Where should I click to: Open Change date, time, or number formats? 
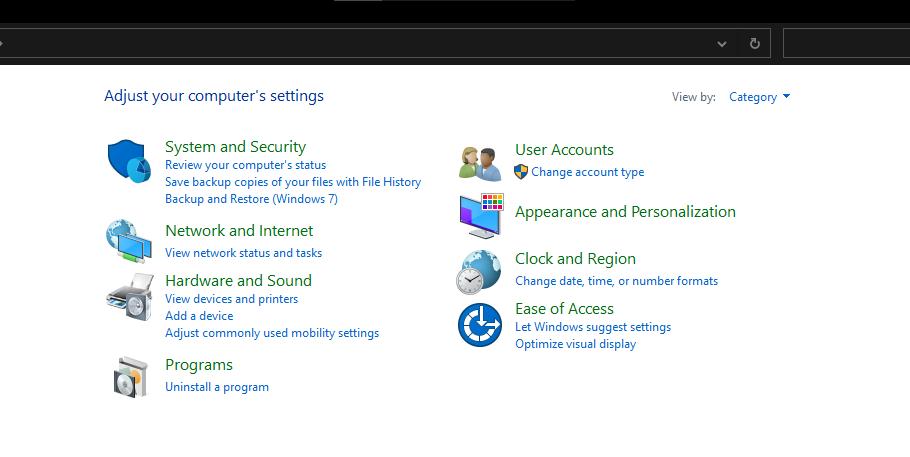point(616,281)
